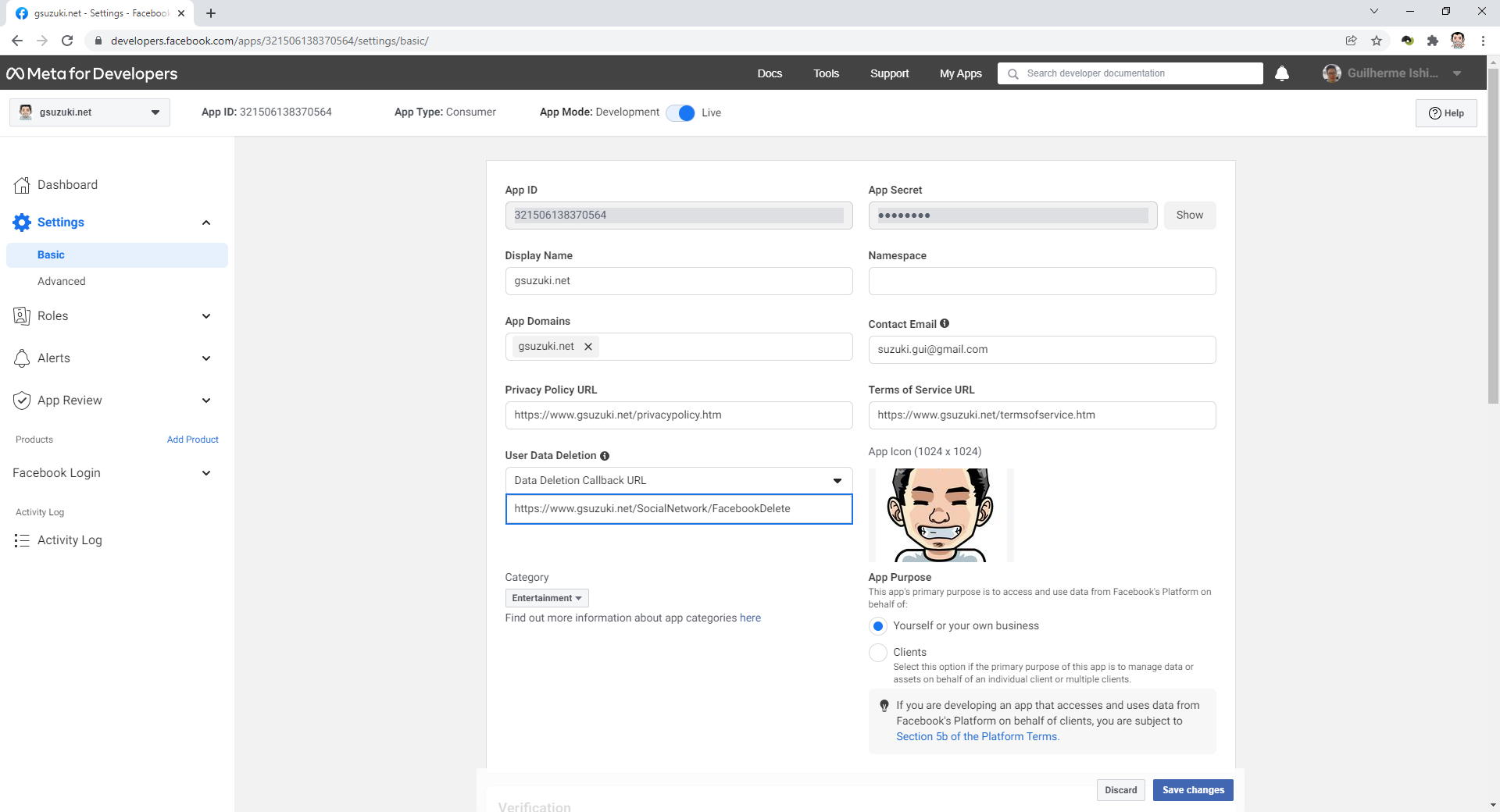Select the Clients radio button
1500x812 pixels.
878,653
